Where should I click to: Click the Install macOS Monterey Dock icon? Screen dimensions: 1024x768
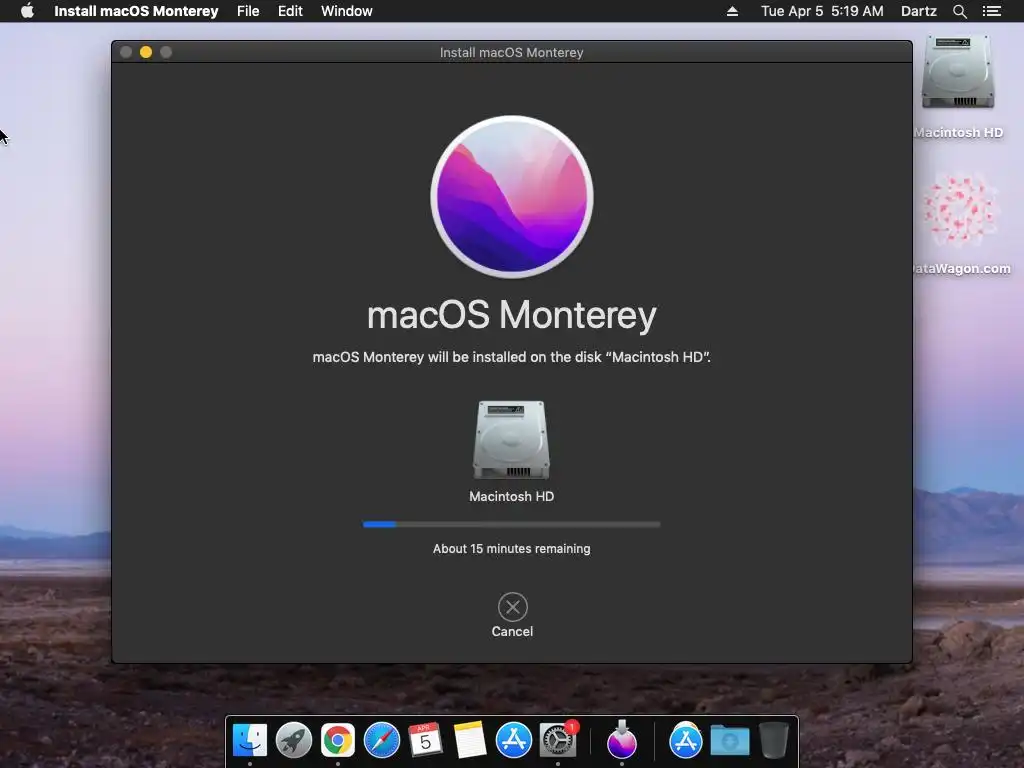[622, 739]
